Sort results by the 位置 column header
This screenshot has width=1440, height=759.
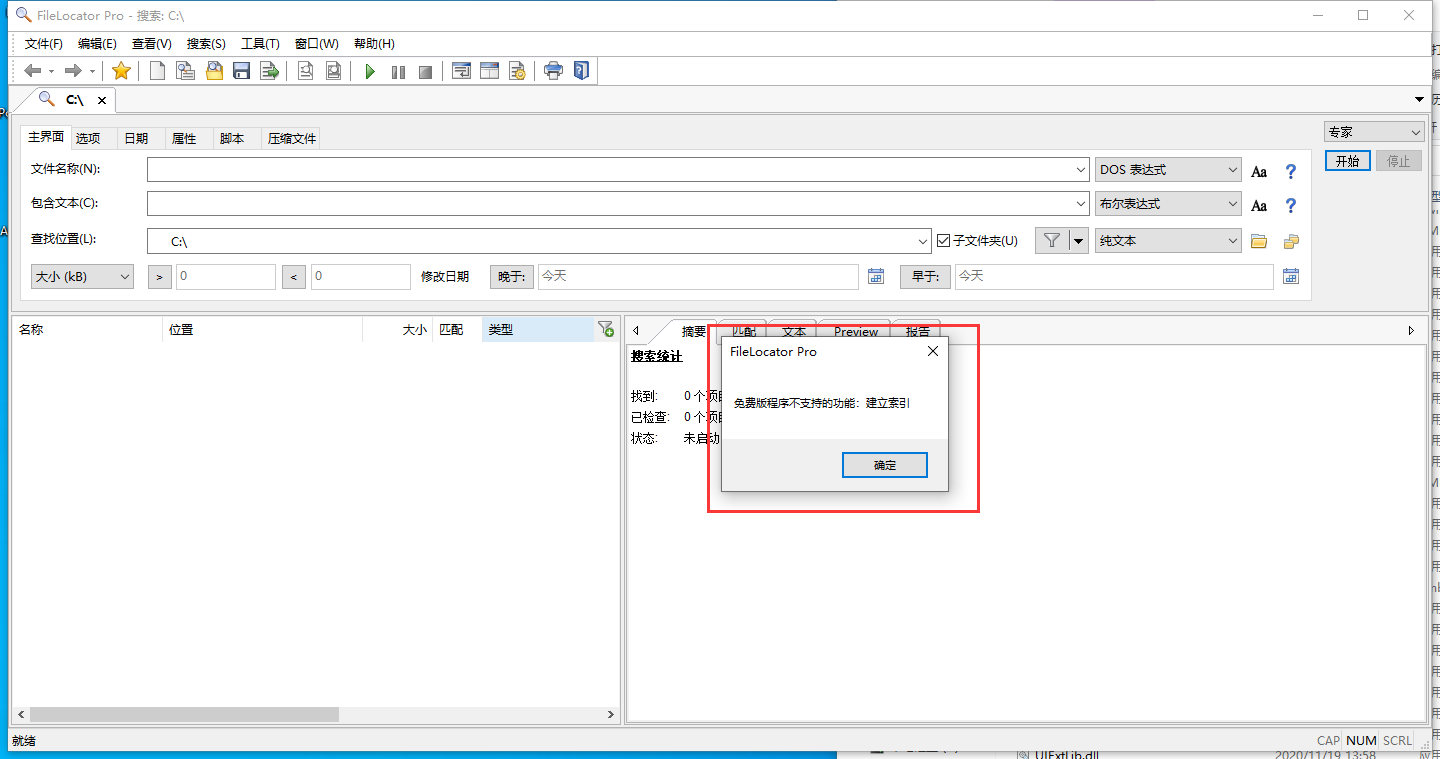(x=262, y=330)
